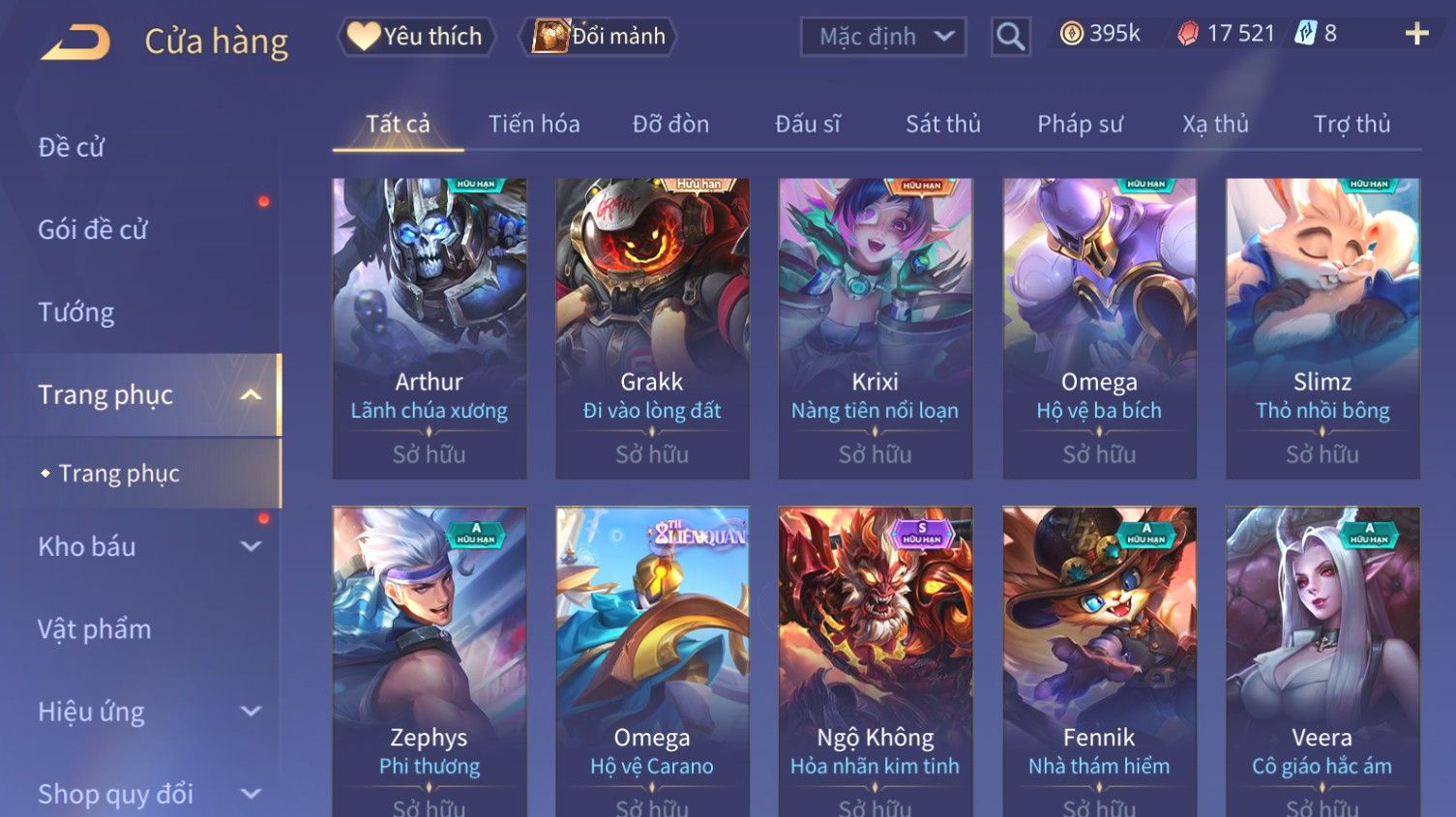Open the Mặc định sort dropdown
The height and width of the screenshot is (817, 1456).
(883, 37)
